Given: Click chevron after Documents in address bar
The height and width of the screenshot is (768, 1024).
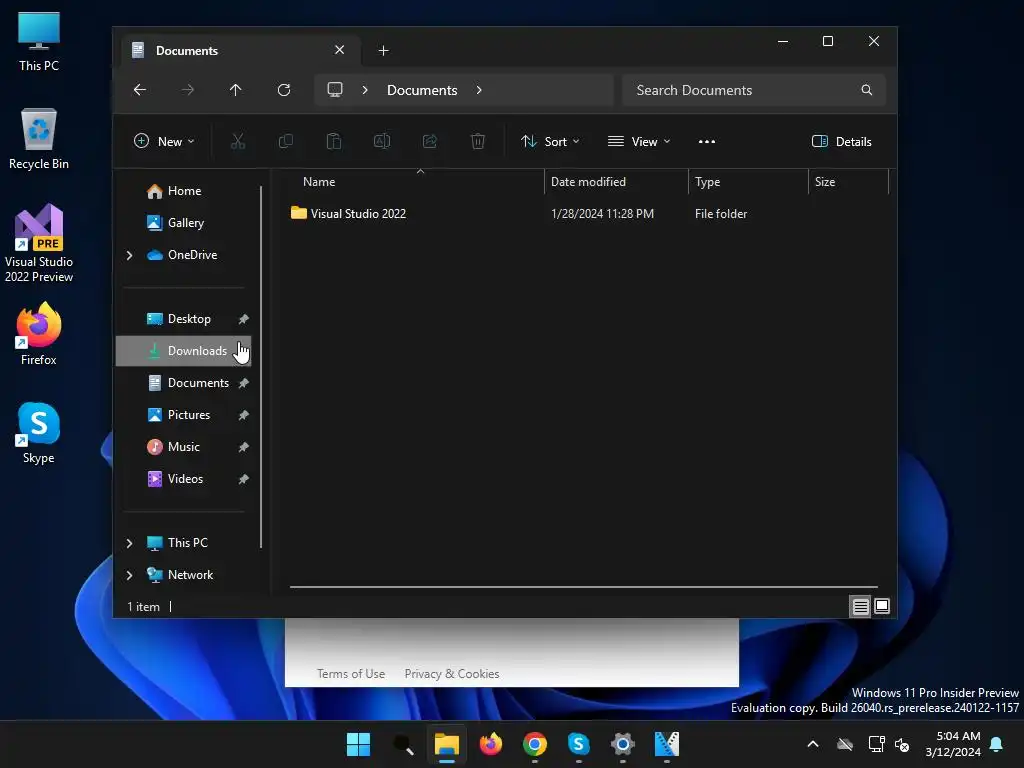Looking at the screenshot, I should pyautogui.click(x=479, y=90).
